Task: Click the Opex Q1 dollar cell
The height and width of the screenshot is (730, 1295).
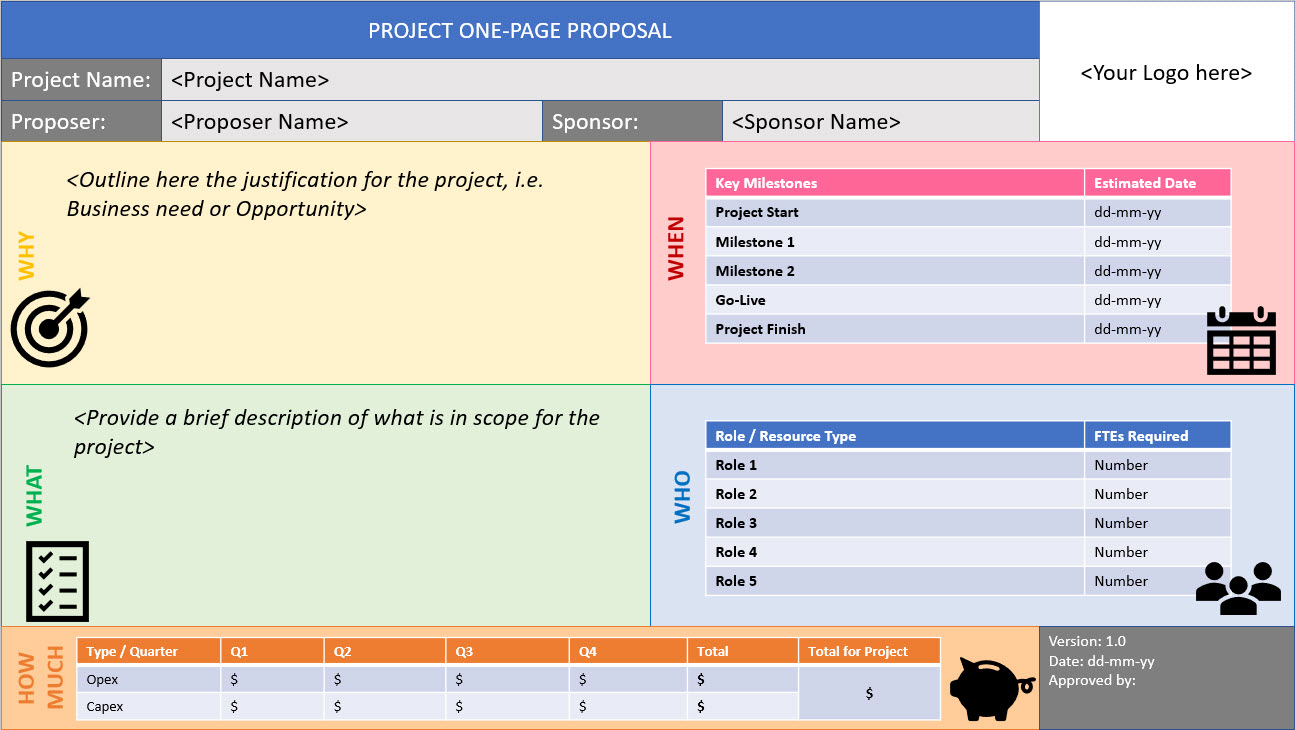Action: coord(272,679)
